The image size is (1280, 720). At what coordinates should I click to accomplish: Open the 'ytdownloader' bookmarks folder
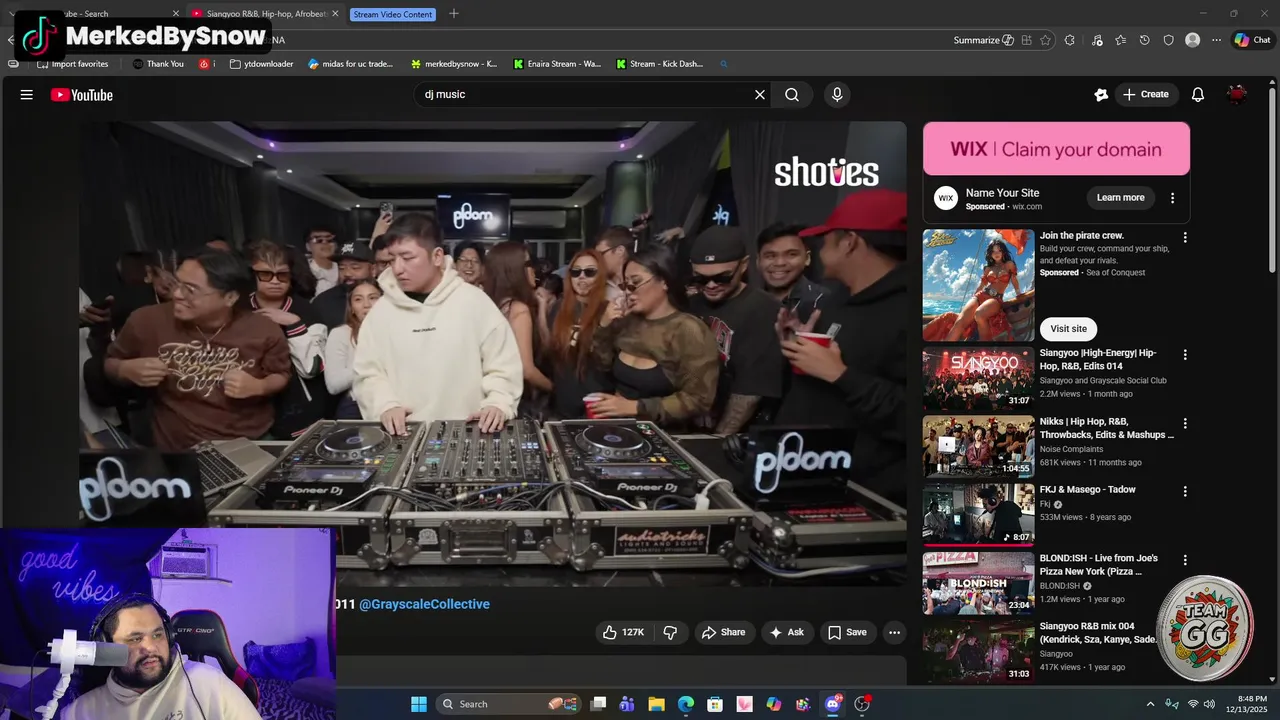[261, 64]
